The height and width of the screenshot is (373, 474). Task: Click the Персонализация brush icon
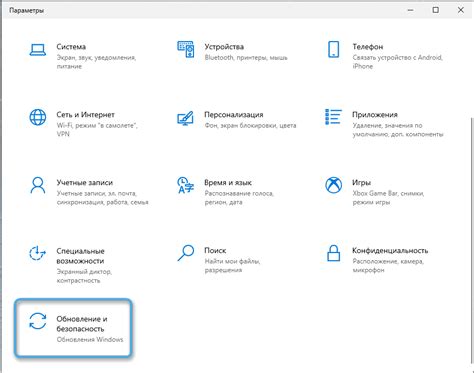tap(185, 118)
